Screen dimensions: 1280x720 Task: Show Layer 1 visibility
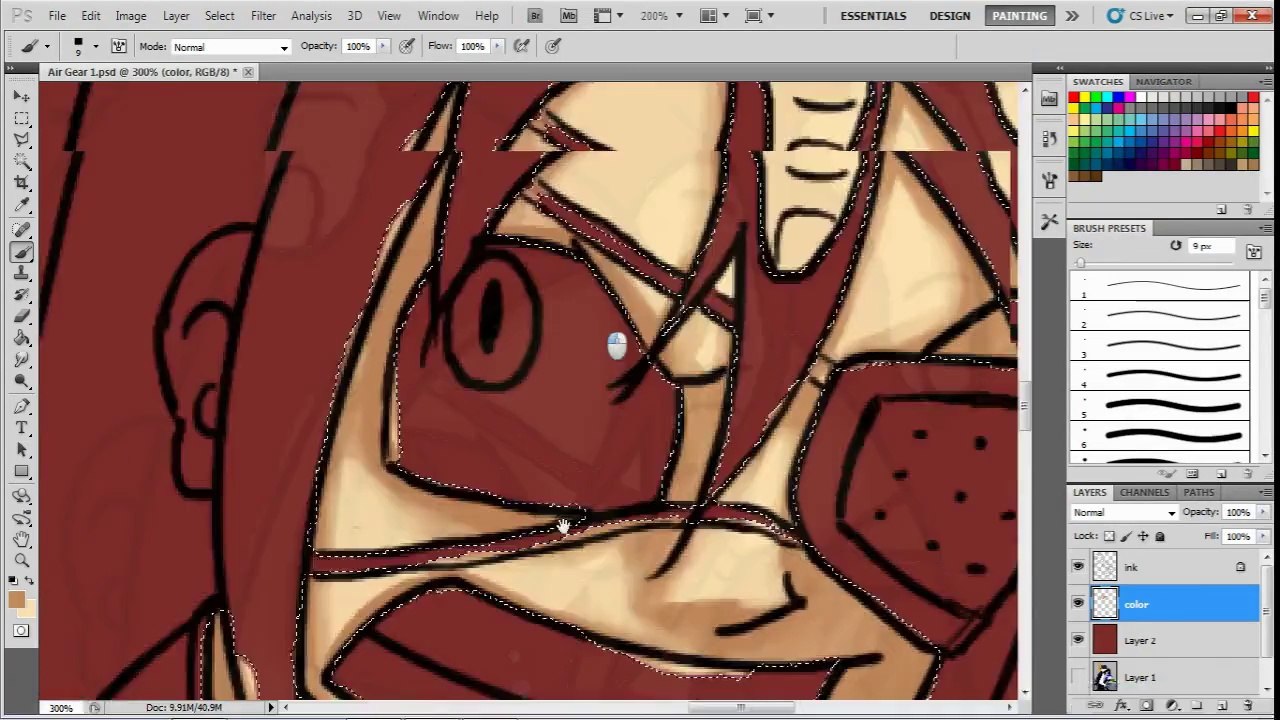point(1078,677)
